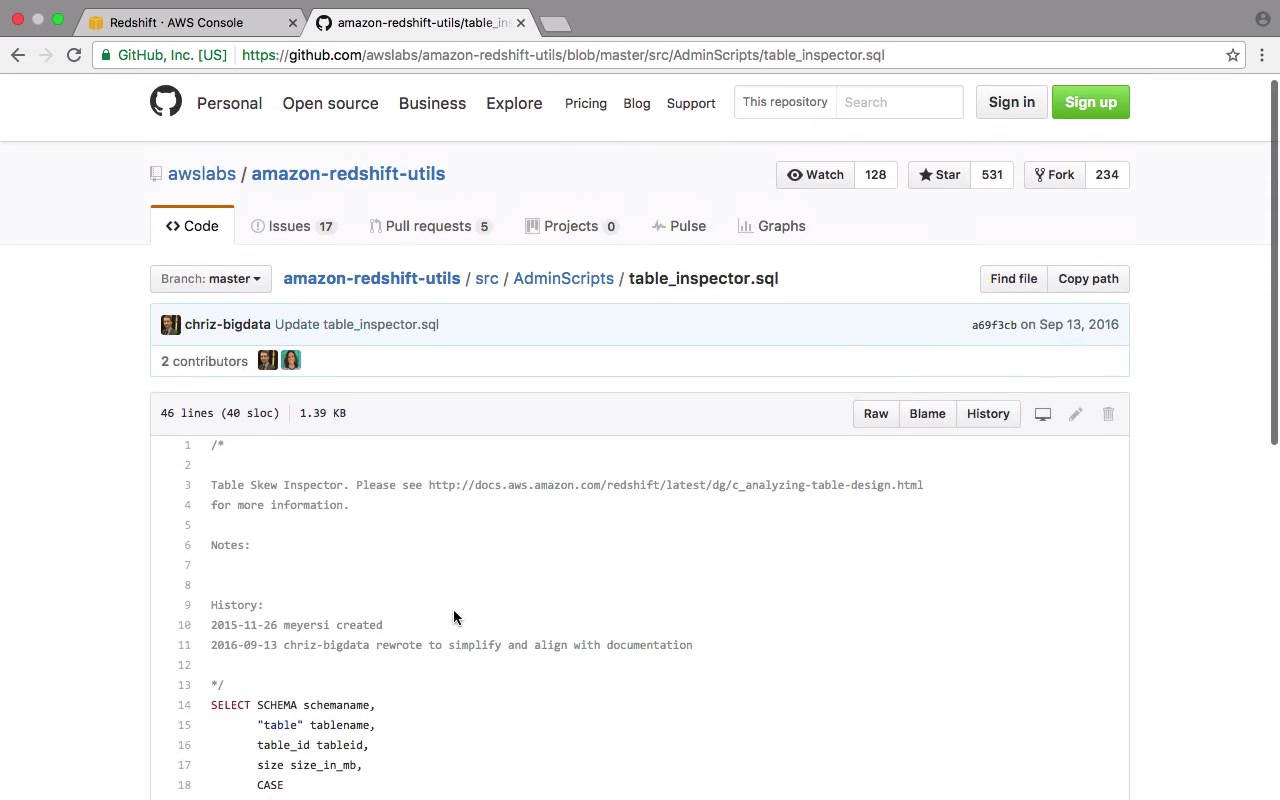This screenshot has width=1280, height=800.
Task: Open the Update table_inspector.sql commit message
Action: pyautogui.click(x=357, y=325)
